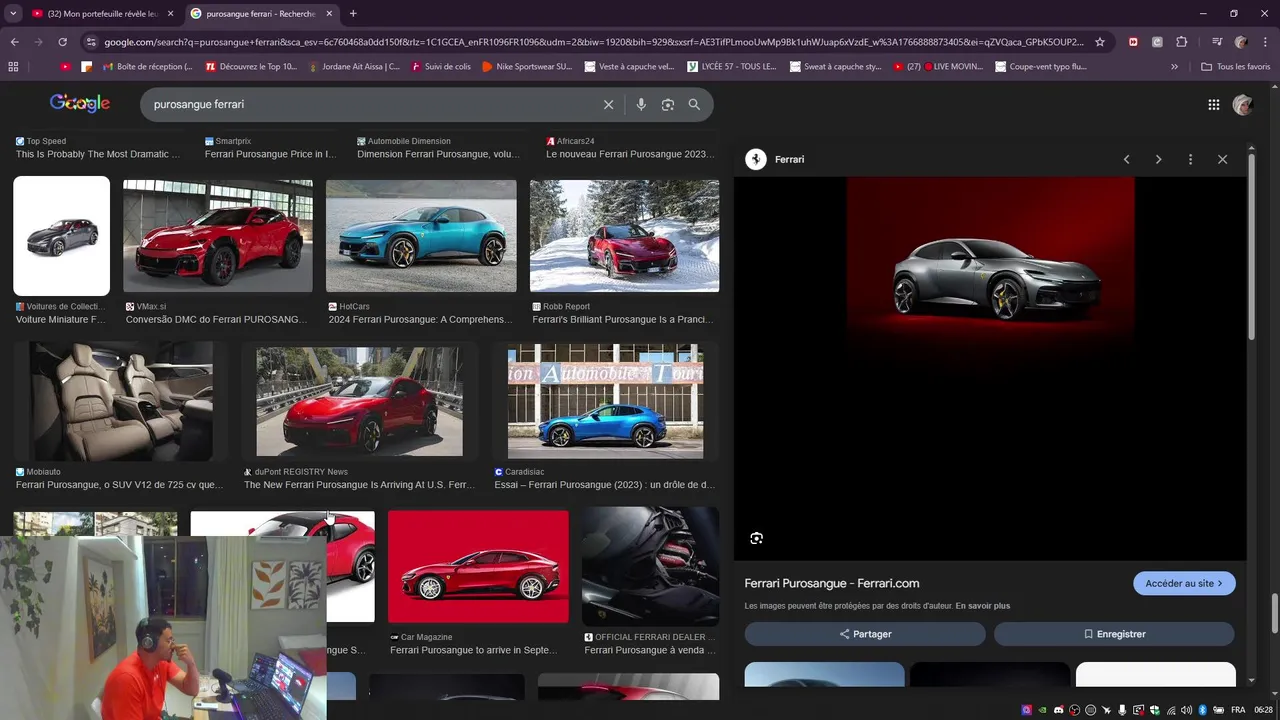Open Robb Report snowy Purosangue thumbnail

point(624,236)
